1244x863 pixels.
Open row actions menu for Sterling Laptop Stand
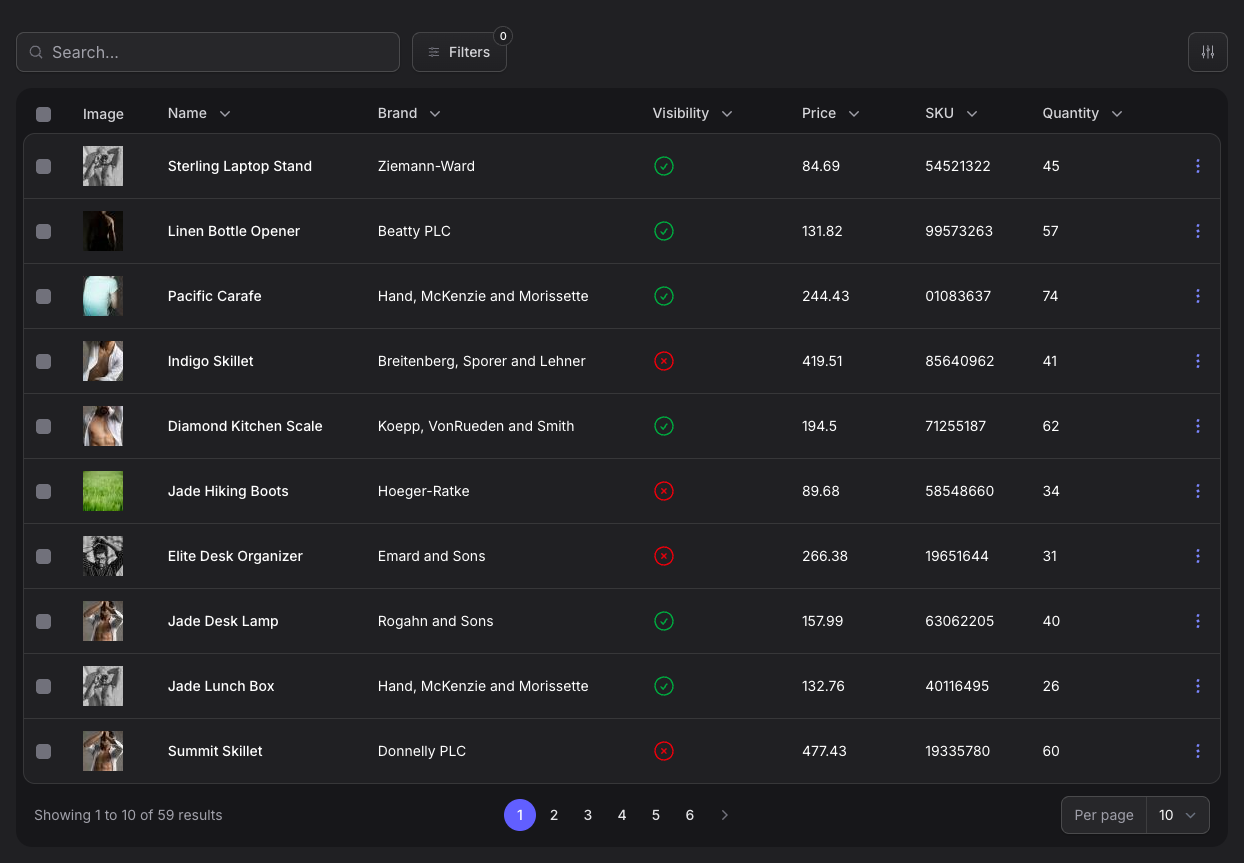(1198, 166)
